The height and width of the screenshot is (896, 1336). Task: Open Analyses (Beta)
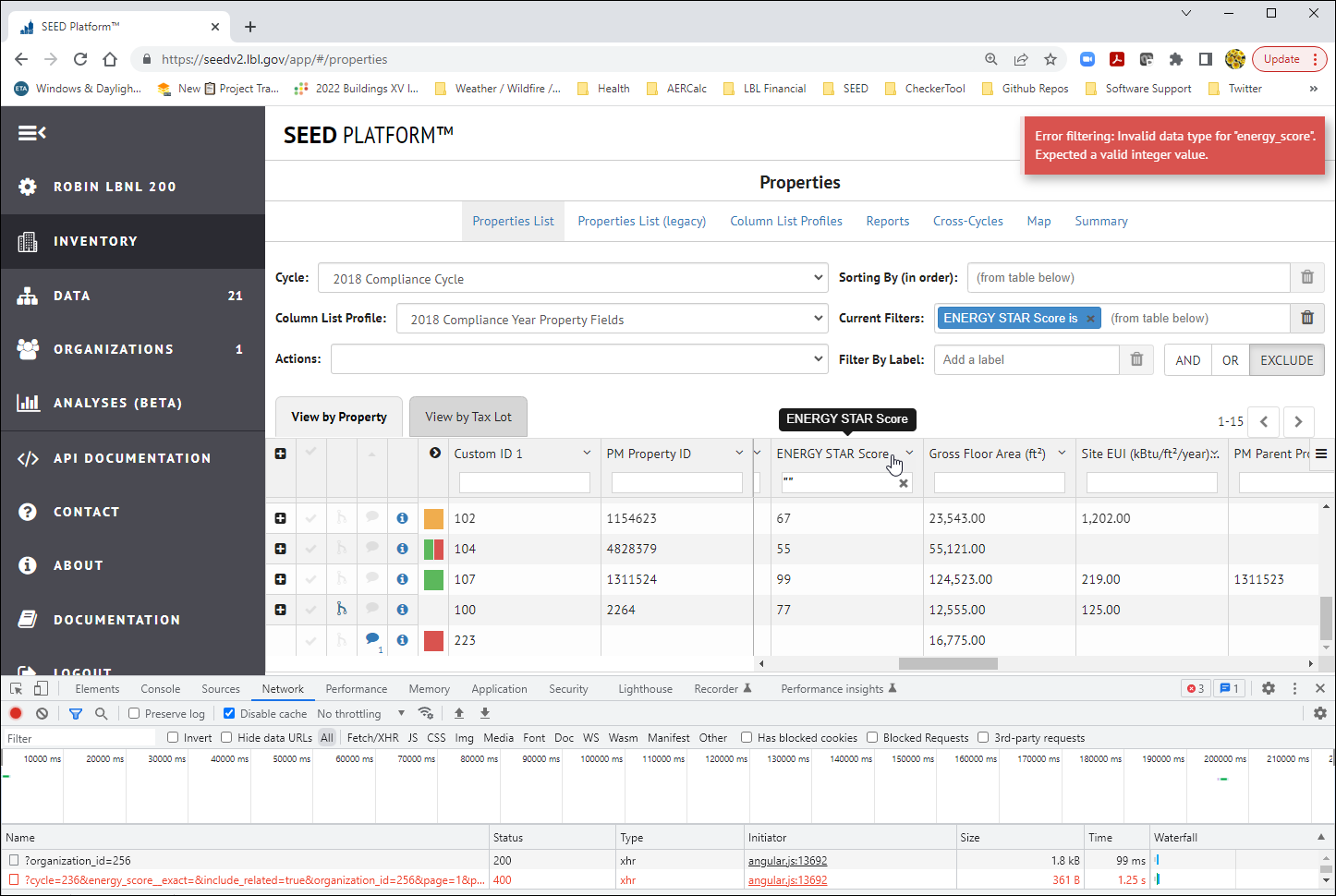[133, 403]
